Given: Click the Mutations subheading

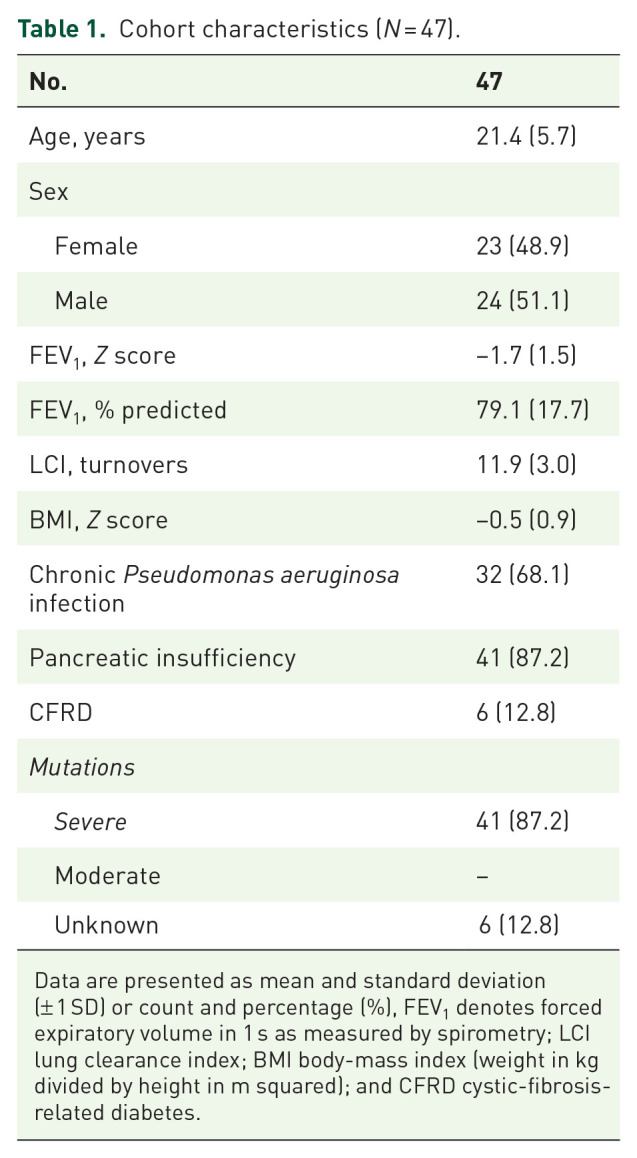Looking at the screenshot, I should 82,767.
